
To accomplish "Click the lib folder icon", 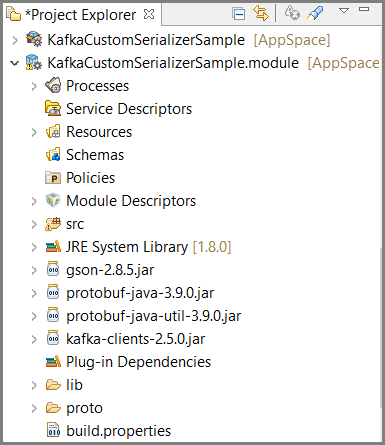I will tap(53, 385).
